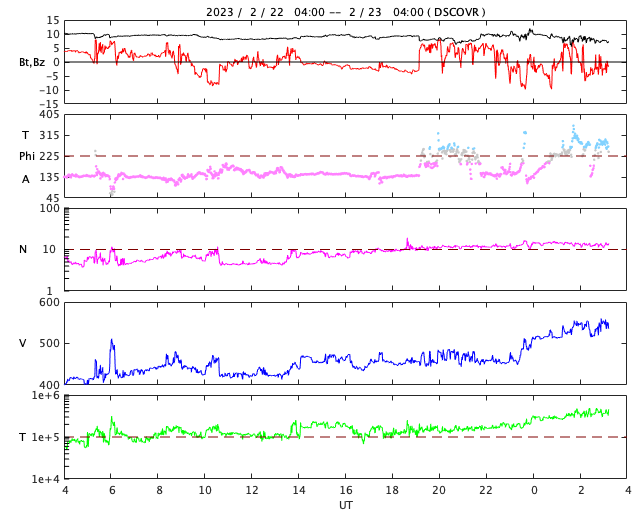Viewport: 640px width, 512px height.
Task: Click the '20' hour label on the UT axis
Action: point(439,490)
